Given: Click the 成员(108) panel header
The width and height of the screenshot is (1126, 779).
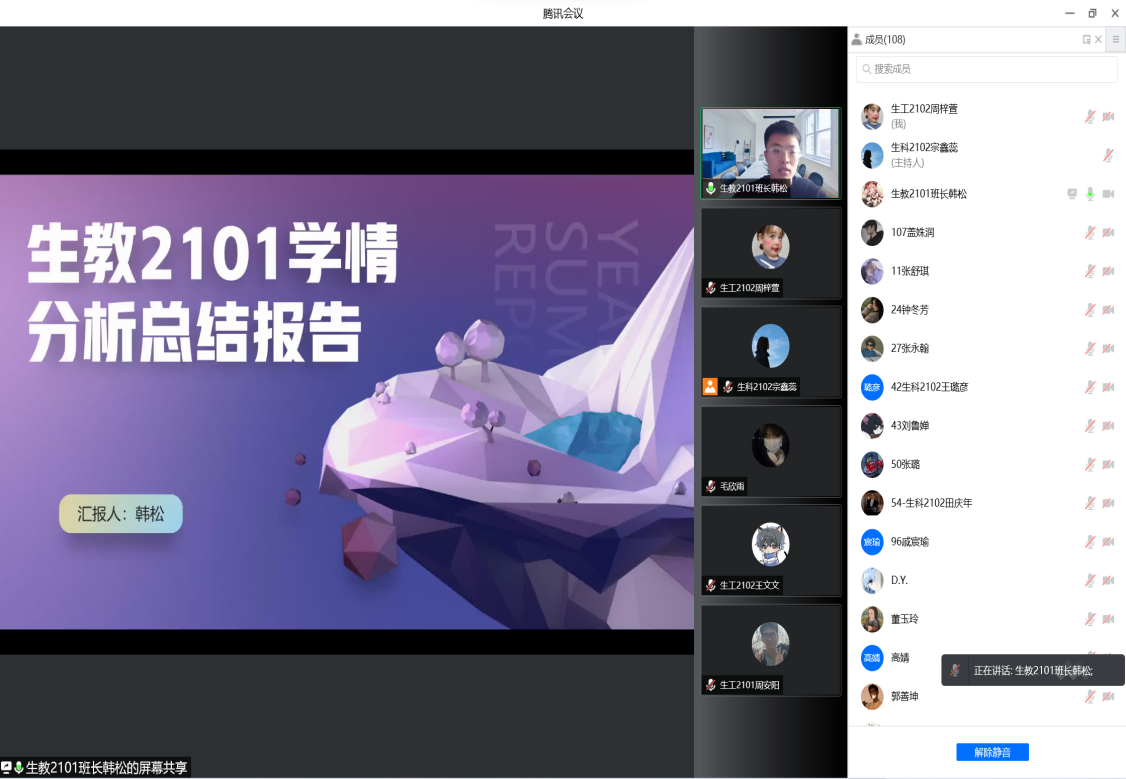Looking at the screenshot, I should pyautogui.click(x=884, y=40).
